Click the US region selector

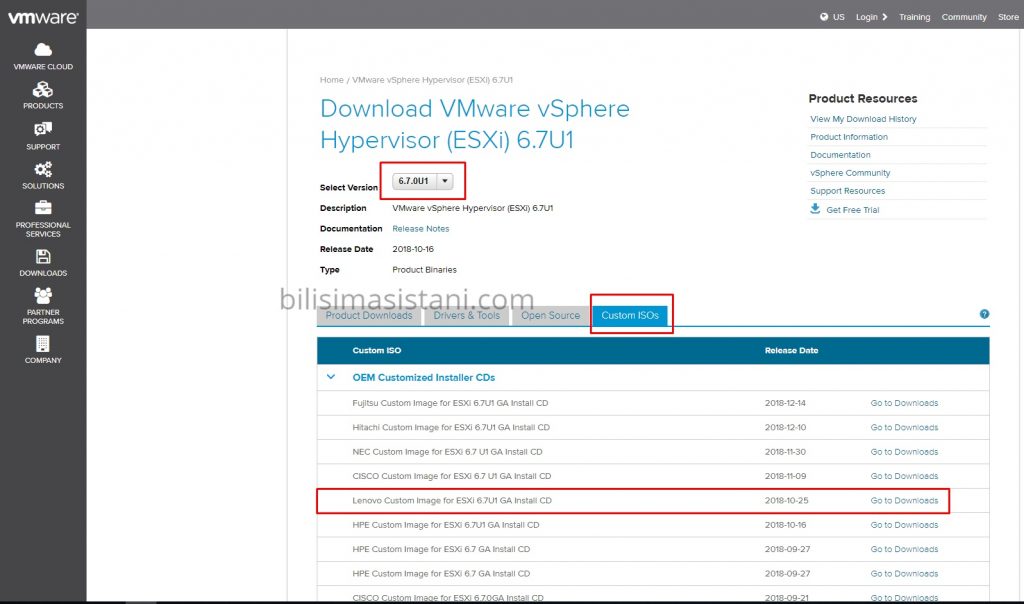(x=839, y=17)
